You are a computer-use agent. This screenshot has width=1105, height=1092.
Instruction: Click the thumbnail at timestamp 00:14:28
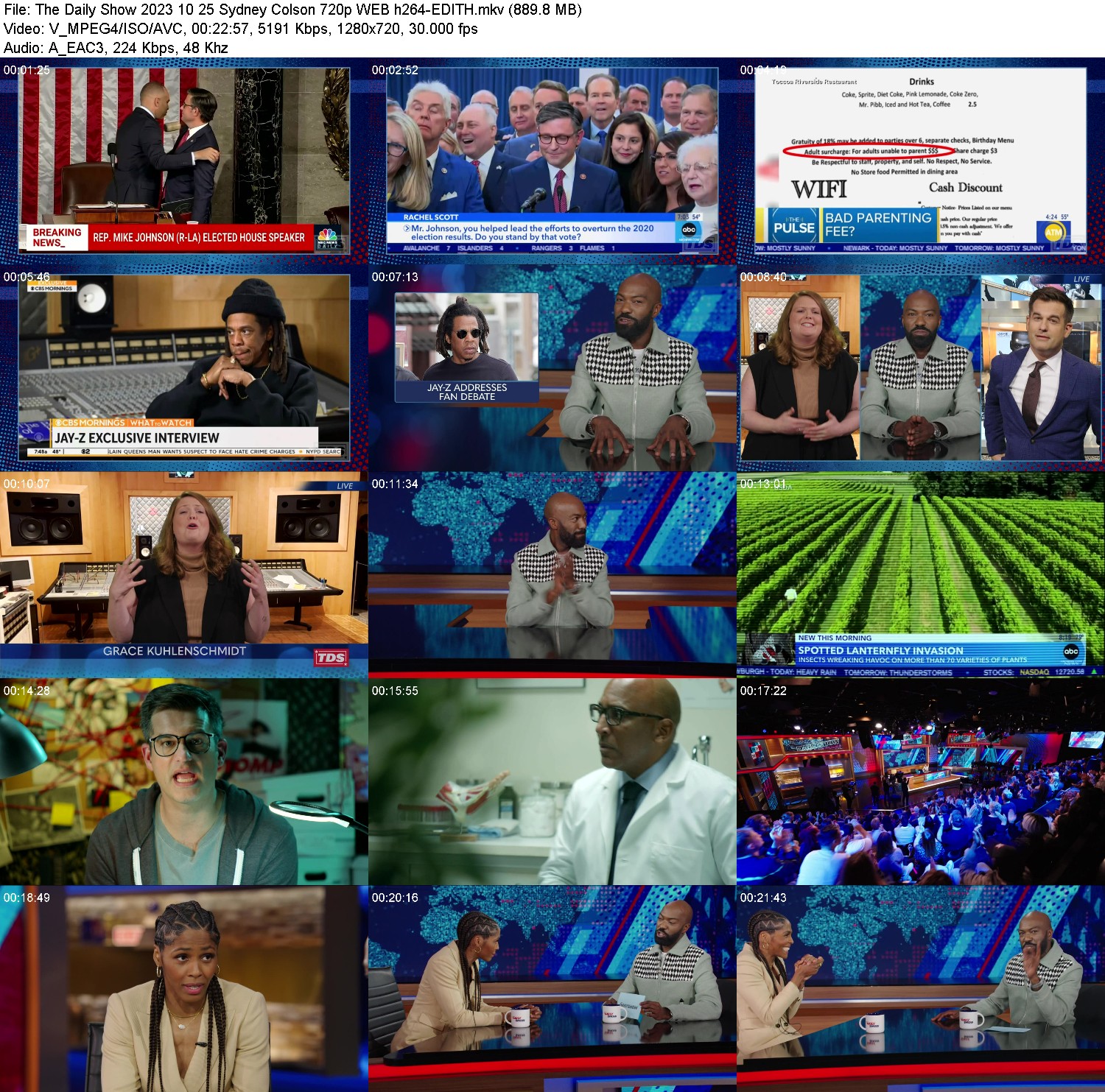(184, 782)
